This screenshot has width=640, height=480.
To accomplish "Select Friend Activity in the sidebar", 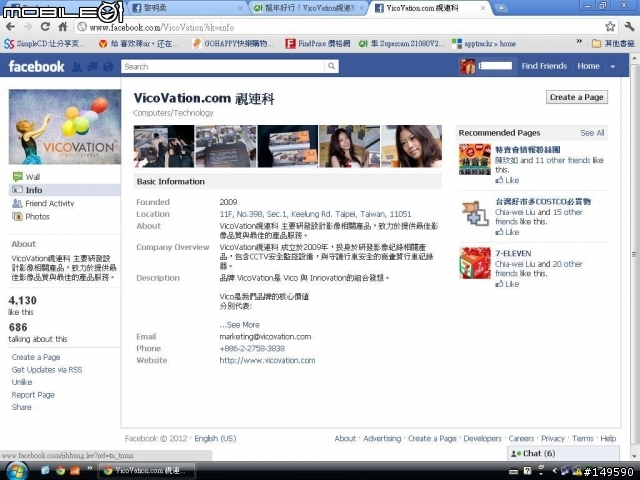I will coord(64,203).
